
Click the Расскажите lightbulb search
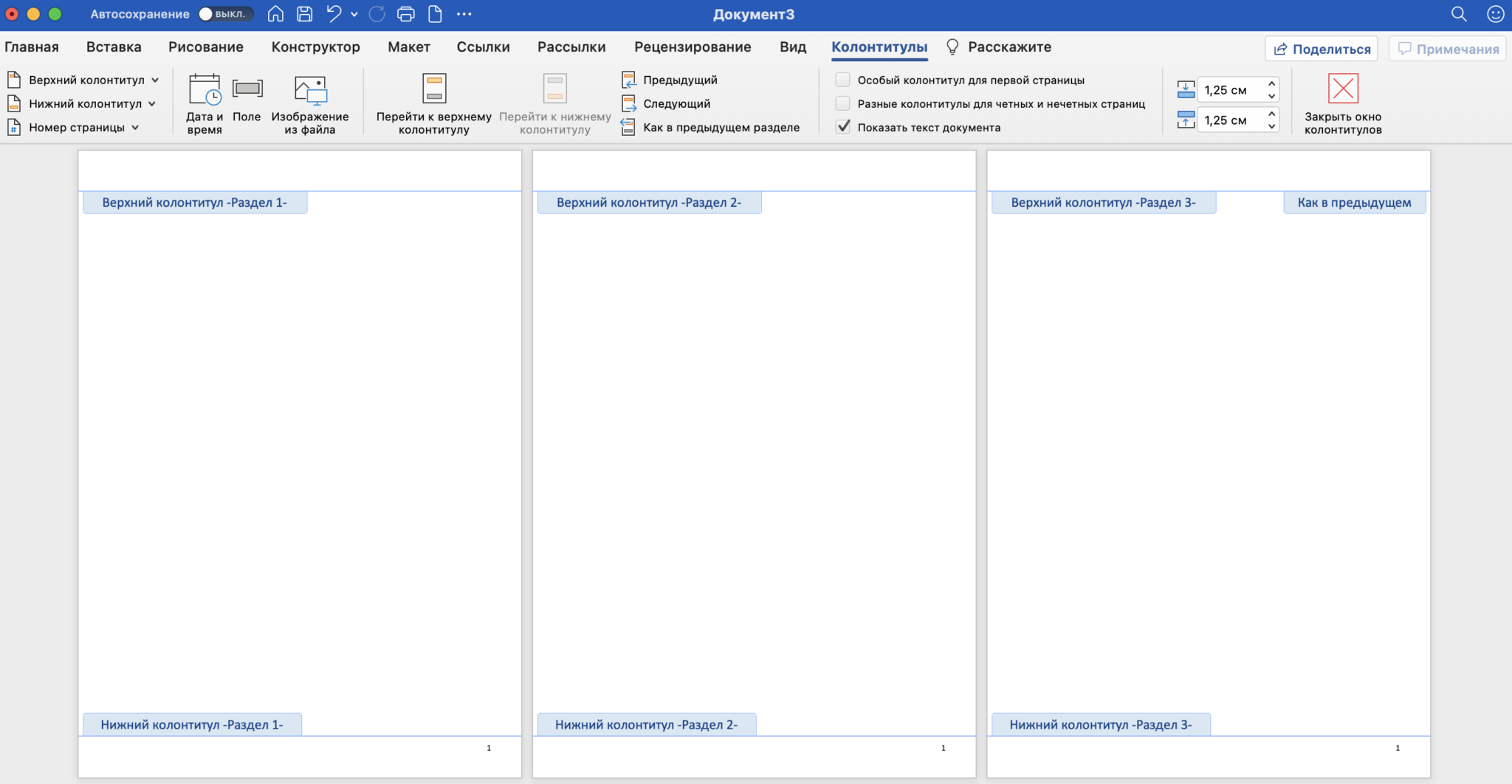click(999, 47)
